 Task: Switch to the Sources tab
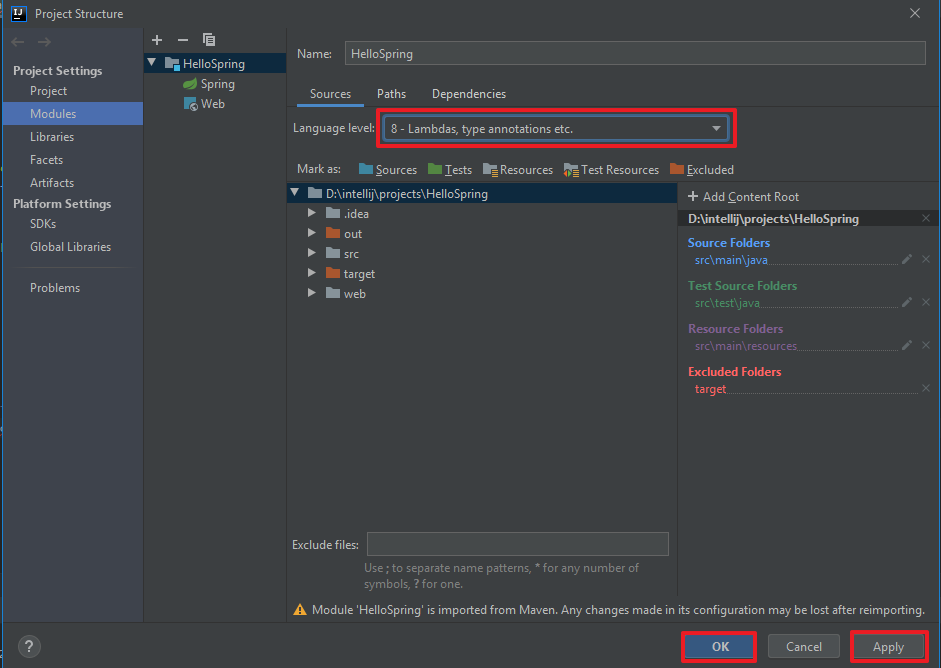coord(330,94)
